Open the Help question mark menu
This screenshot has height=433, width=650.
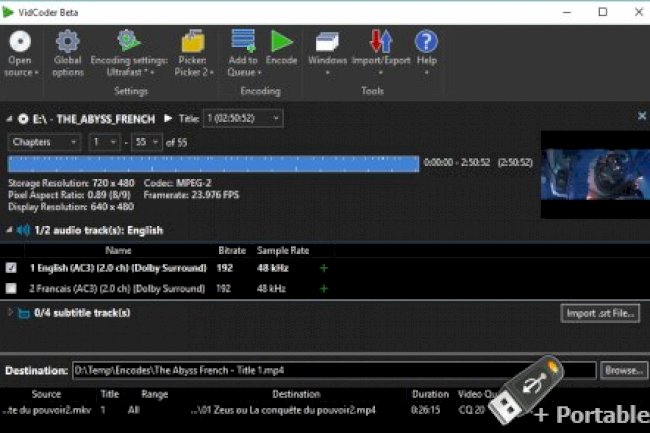click(x=426, y=42)
